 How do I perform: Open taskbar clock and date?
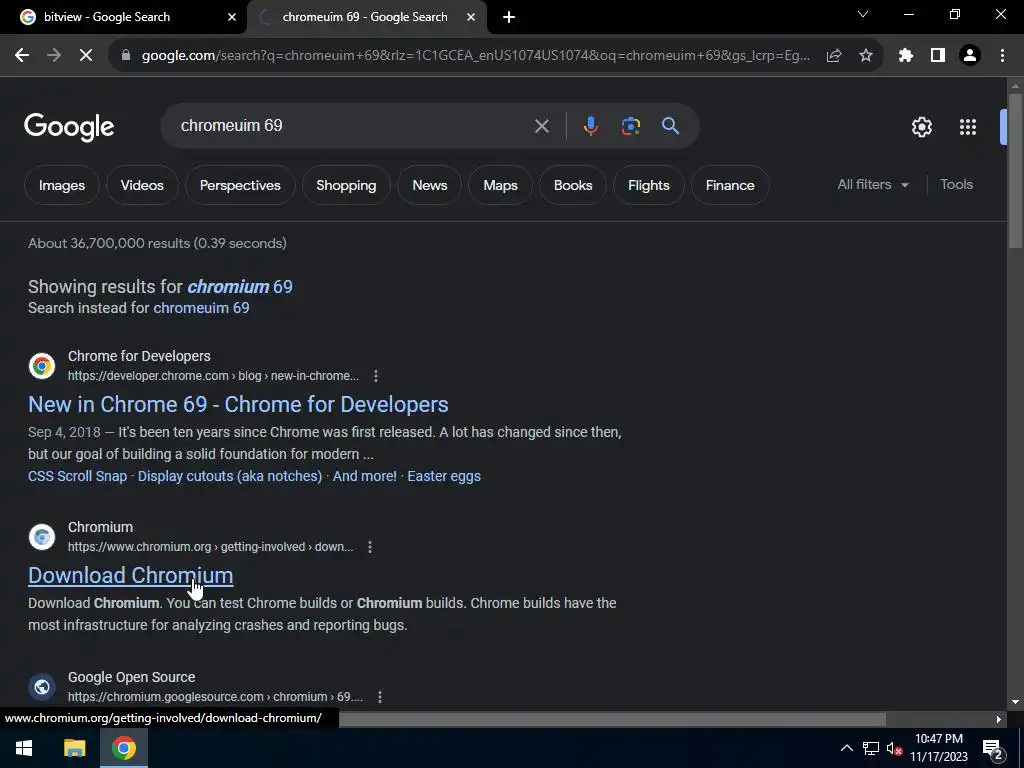pyautogui.click(x=938, y=748)
